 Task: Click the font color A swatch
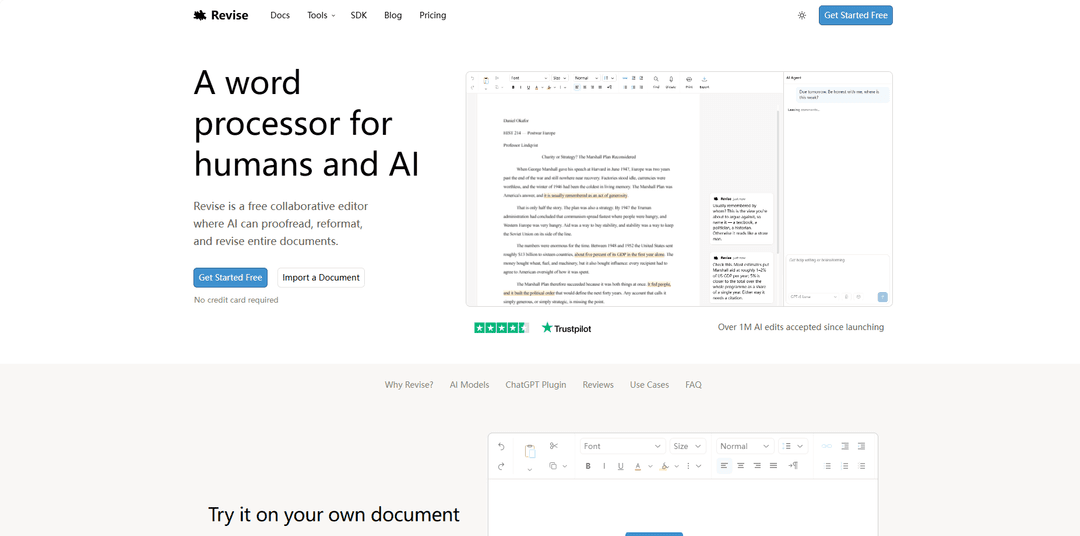pos(638,466)
